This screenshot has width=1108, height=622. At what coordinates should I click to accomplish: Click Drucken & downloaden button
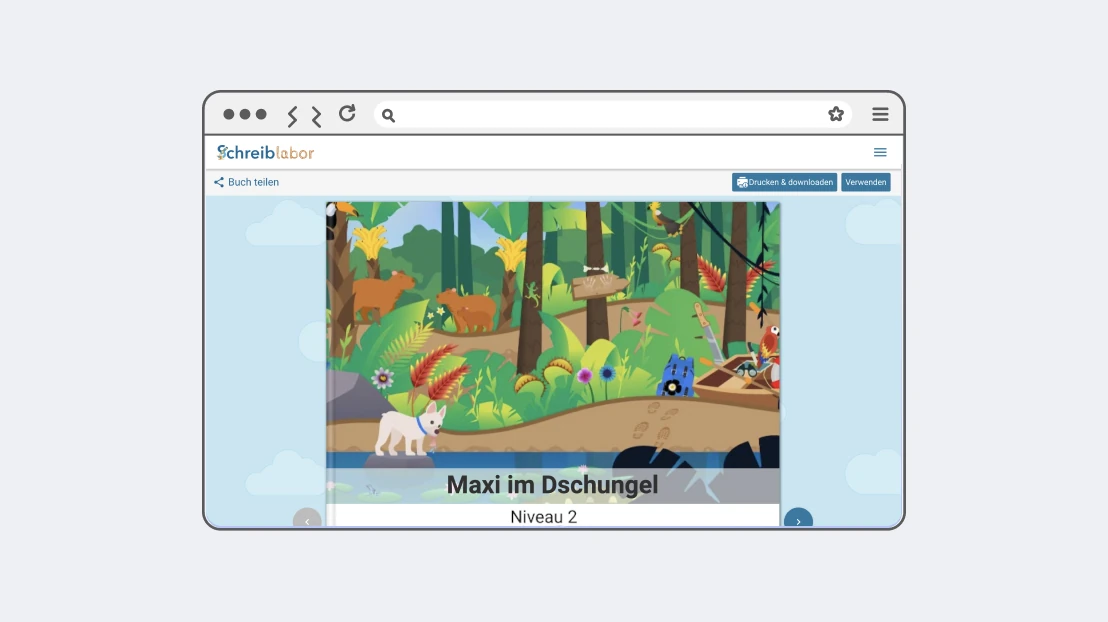(784, 182)
